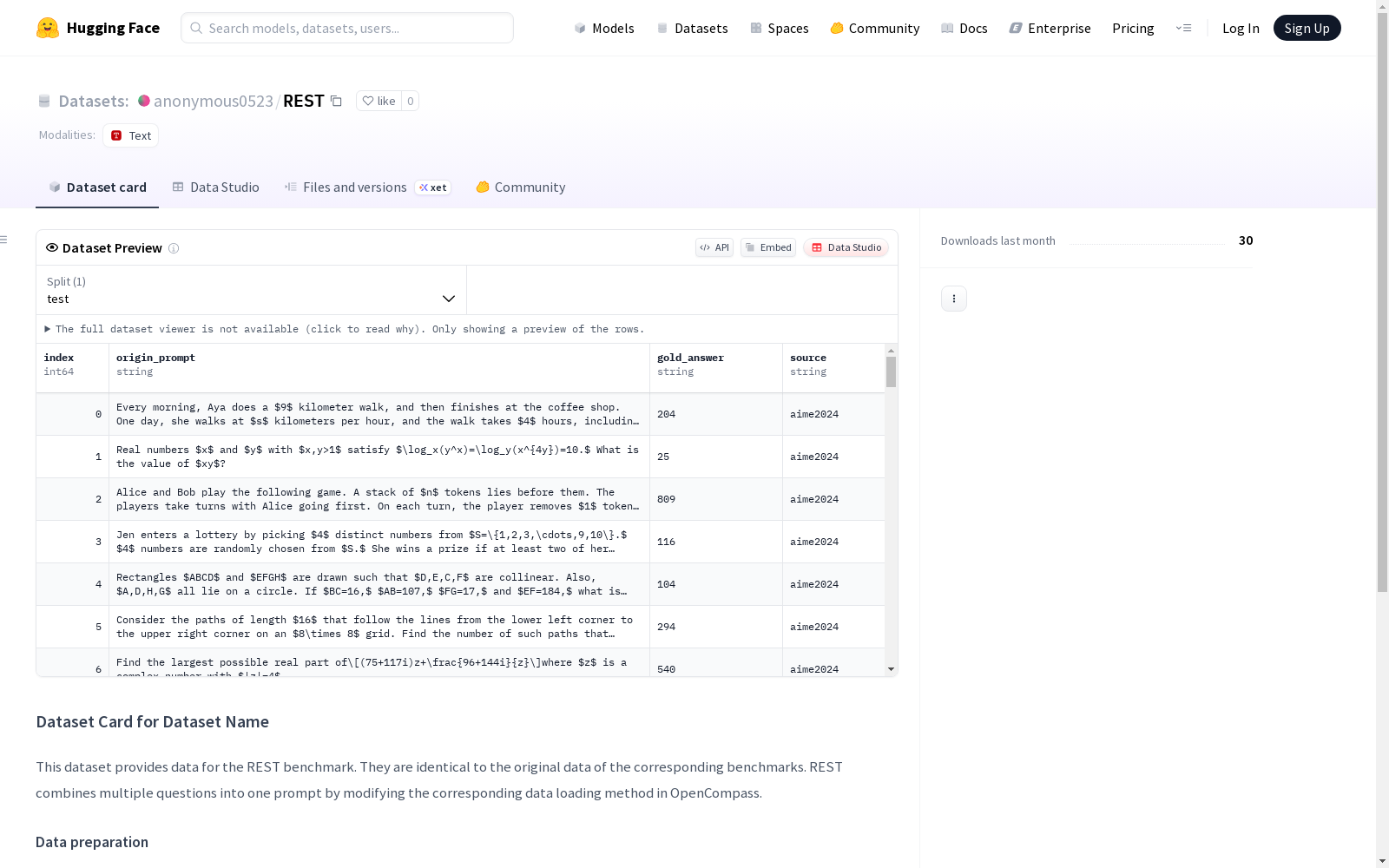
Task: Click the Log In link
Action: 1241,28
